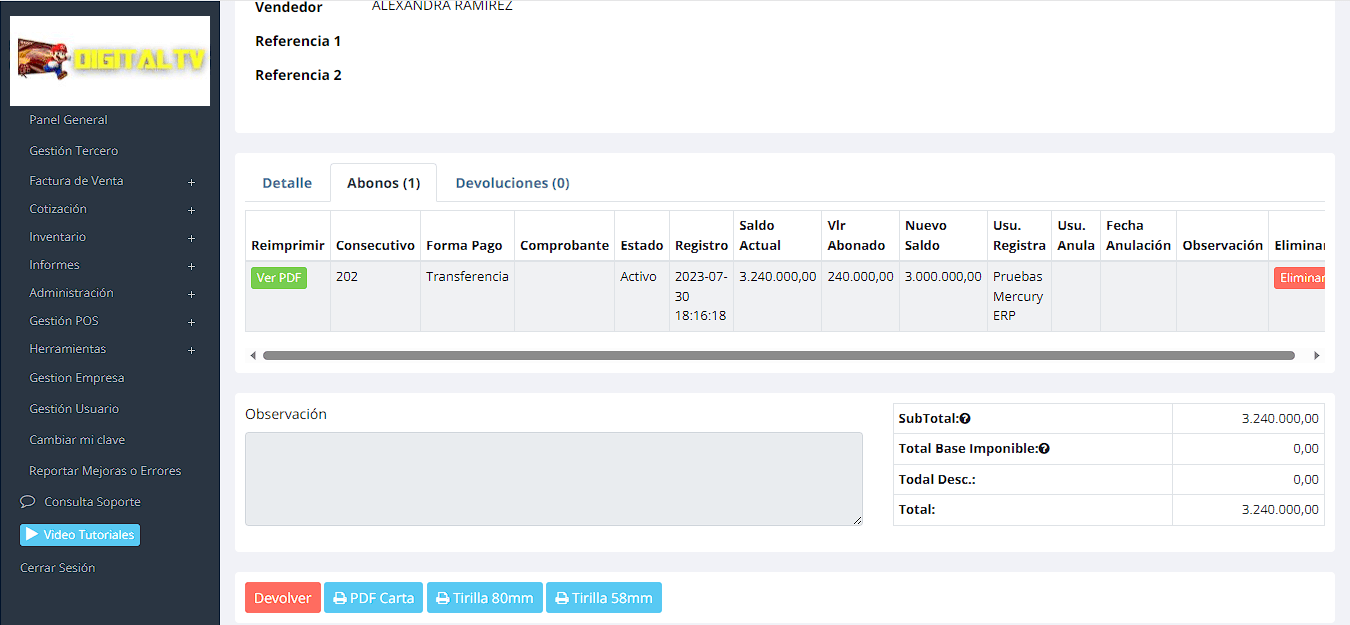Print PDF Carta document
This screenshot has height=625, width=1350.
coord(373,598)
